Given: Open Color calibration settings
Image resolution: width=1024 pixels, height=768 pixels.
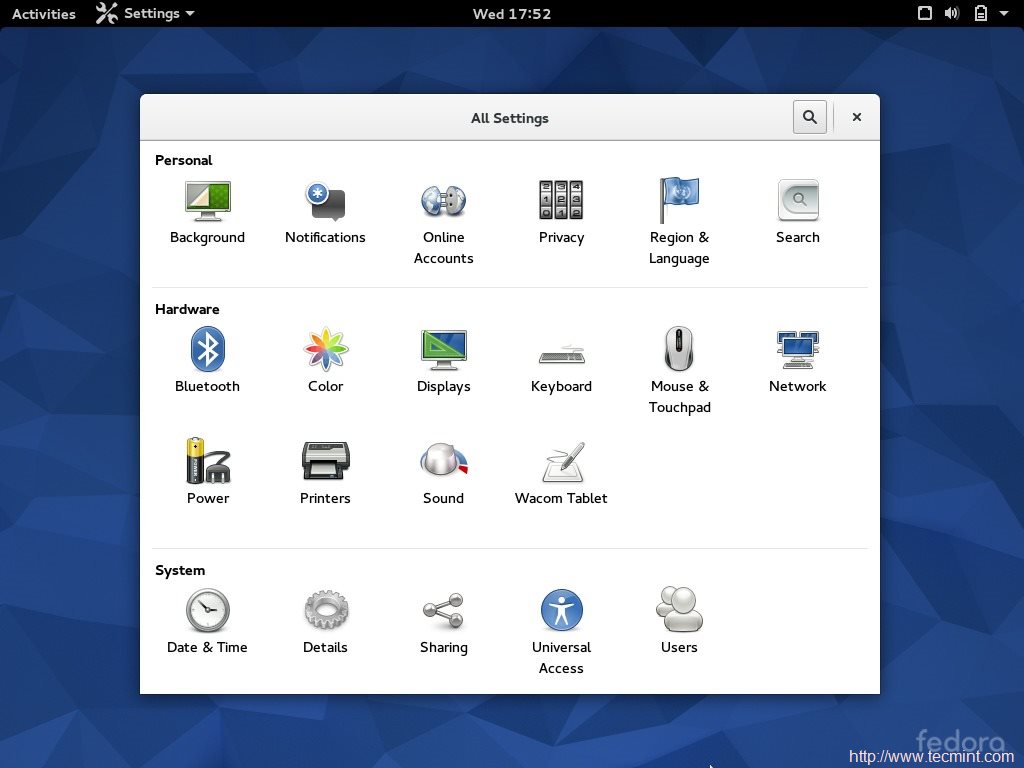Looking at the screenshot, I should pyautogui.click(x=325, y=348).
